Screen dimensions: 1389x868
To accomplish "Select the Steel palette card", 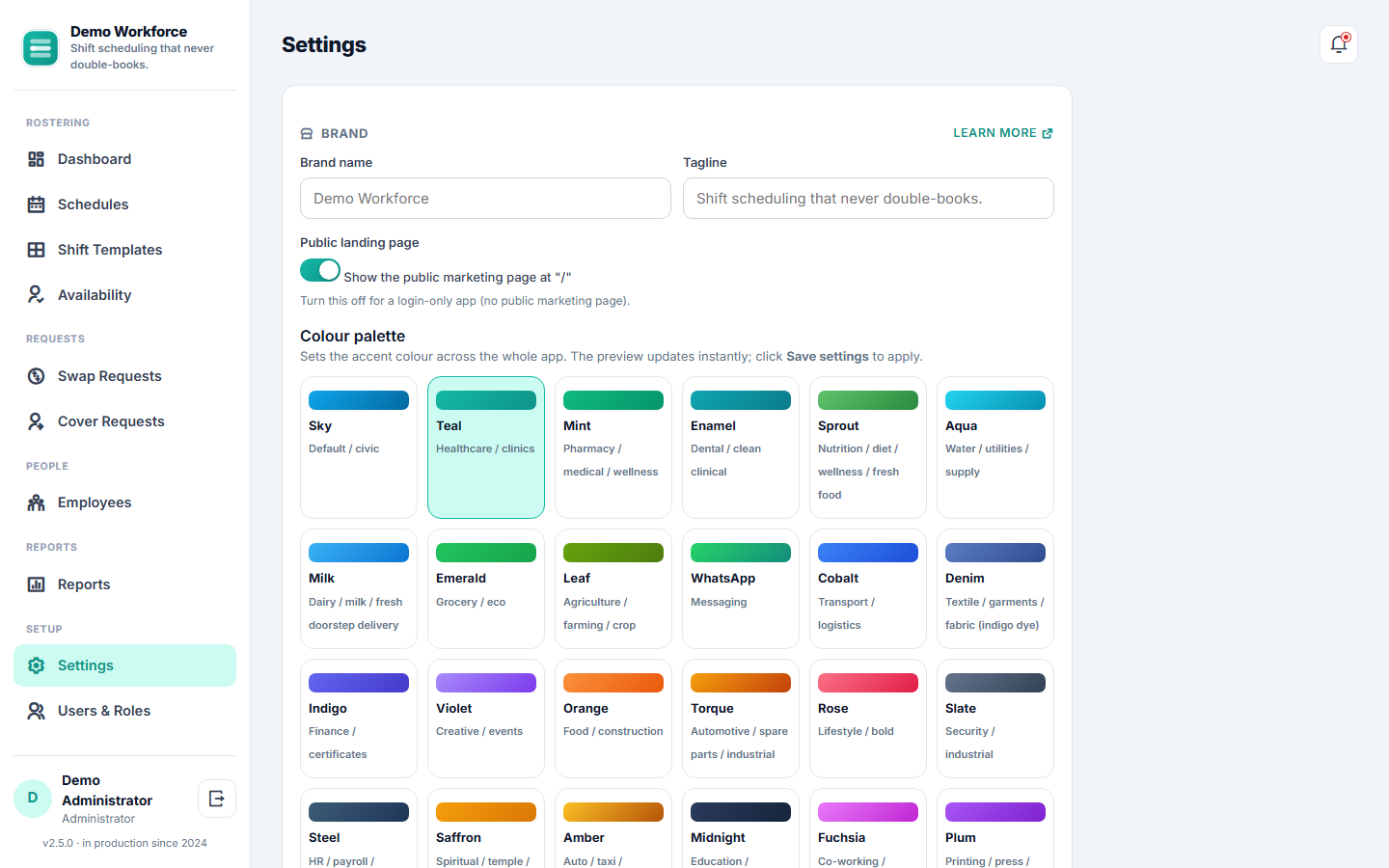I will click(359, 828).
